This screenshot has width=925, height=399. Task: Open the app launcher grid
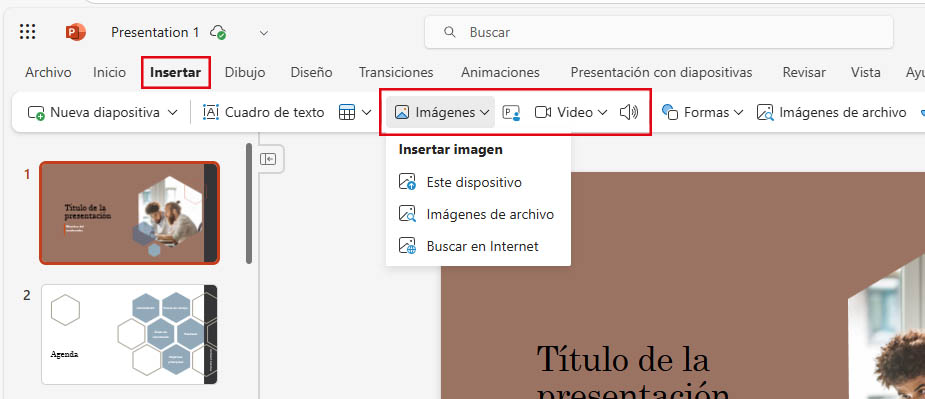[28, 32]
